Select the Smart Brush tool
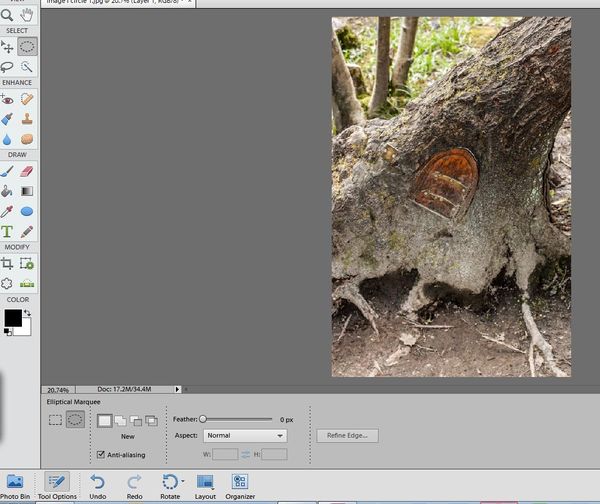This screenshot has width=600, height=504. pos(7,119)
